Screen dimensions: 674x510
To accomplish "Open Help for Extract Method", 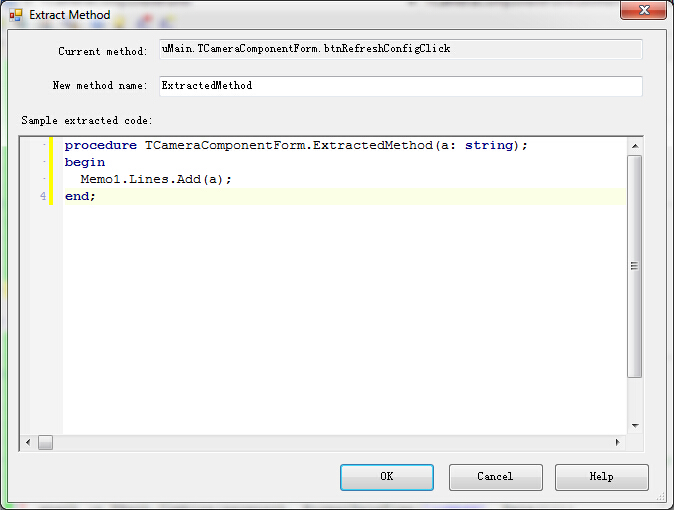I will 601,477.
